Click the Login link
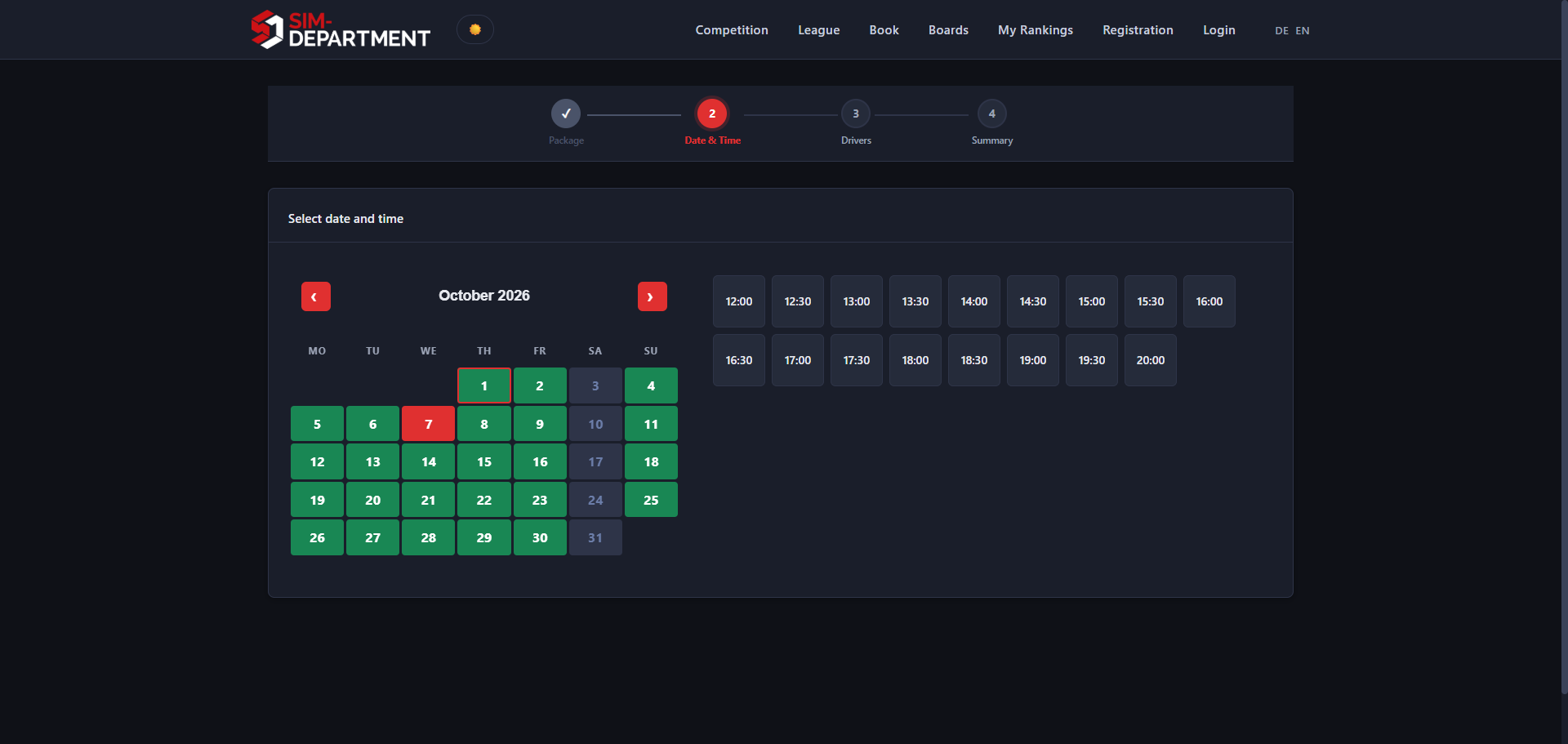The width and height of the screenshot is (1568, 744). point(1219,30)
